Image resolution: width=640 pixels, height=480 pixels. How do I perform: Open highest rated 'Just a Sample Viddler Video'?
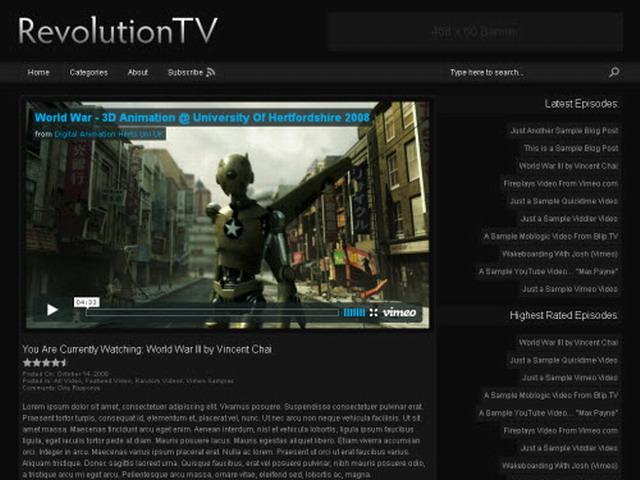[x=569, y=448]
